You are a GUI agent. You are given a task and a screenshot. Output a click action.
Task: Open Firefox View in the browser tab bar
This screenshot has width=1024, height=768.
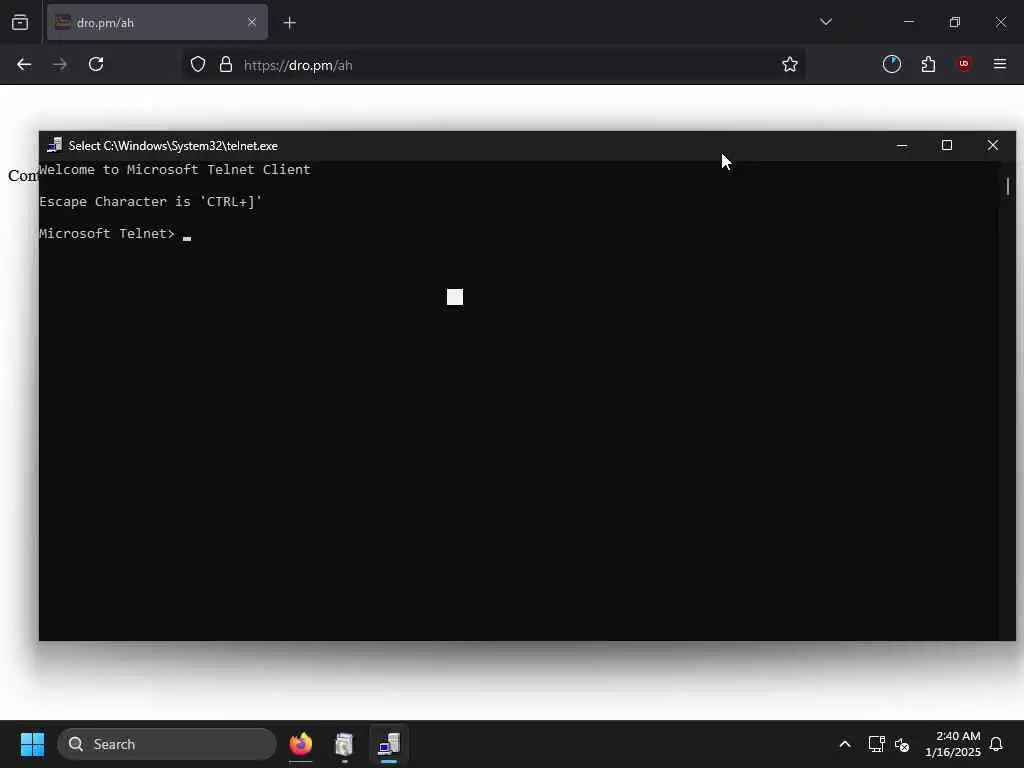pyautogui.click(x=20, y=23)
